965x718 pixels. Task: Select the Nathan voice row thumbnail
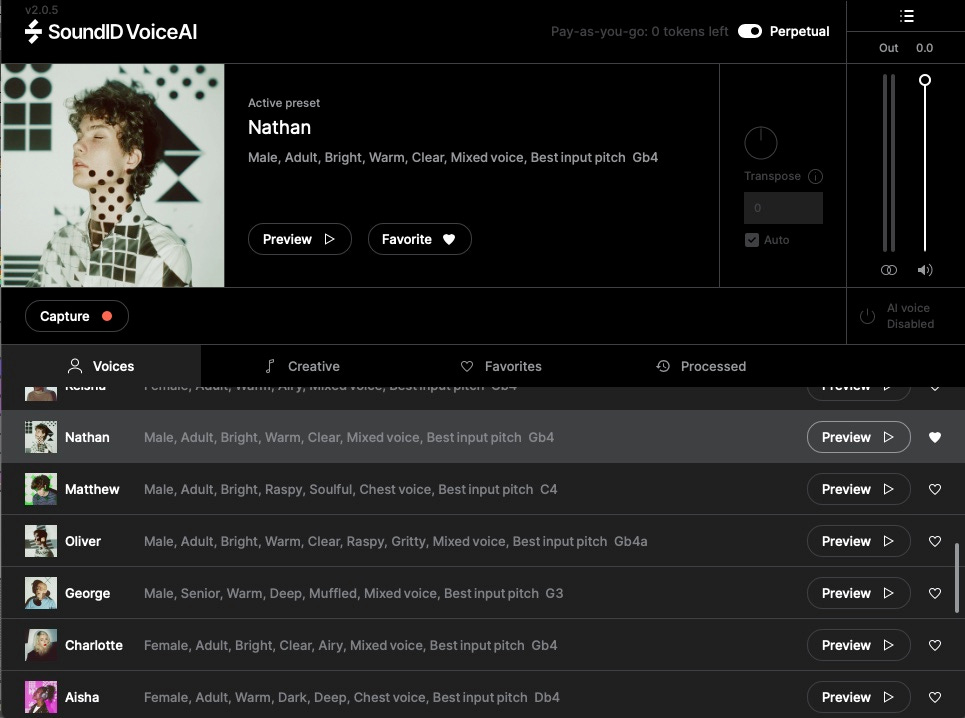point(41,437)
